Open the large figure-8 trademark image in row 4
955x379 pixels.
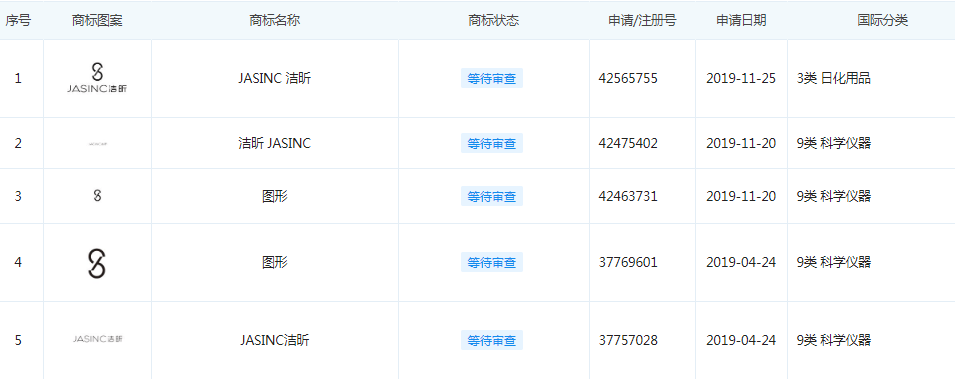pos(97,263)
